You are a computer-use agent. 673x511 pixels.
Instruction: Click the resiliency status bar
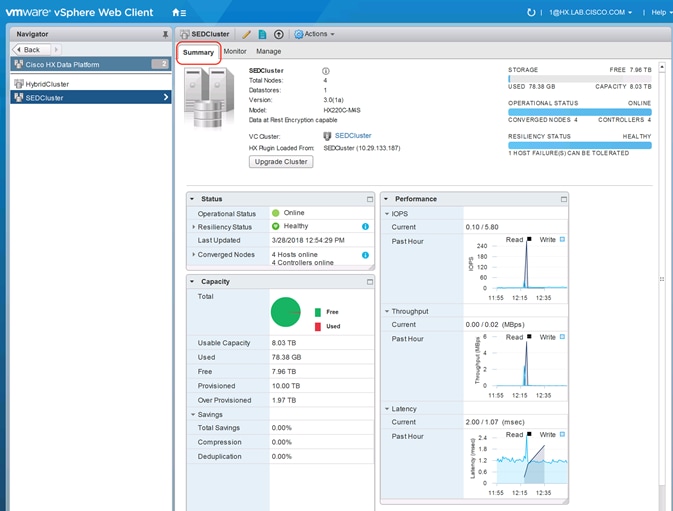point(580,145)
